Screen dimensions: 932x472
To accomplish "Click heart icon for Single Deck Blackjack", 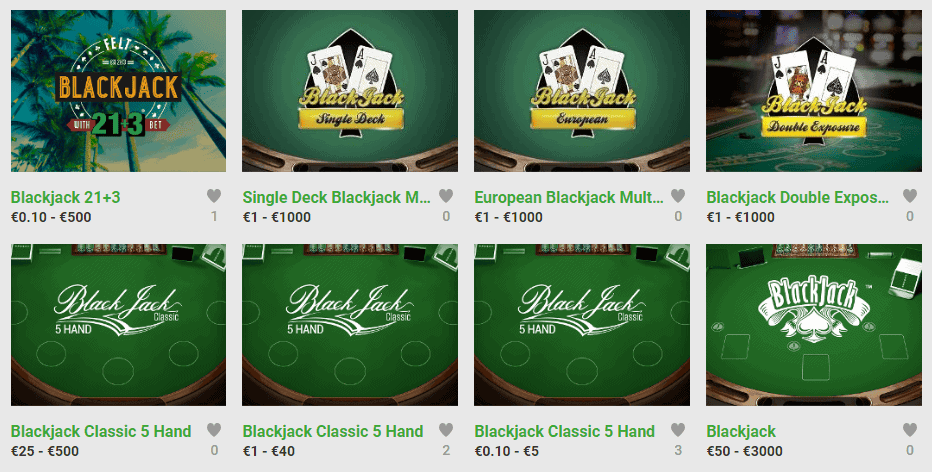I will point(446,195).
